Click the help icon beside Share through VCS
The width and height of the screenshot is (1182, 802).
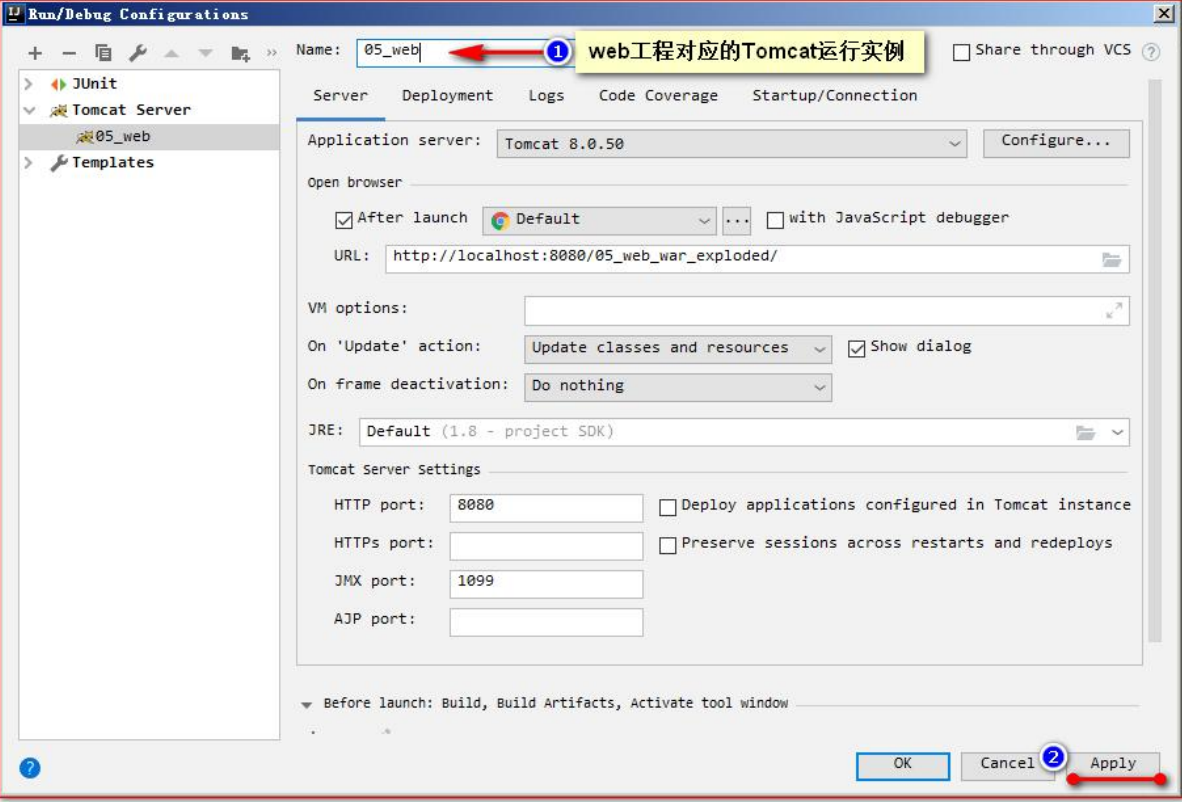(x=1150, y=51)
